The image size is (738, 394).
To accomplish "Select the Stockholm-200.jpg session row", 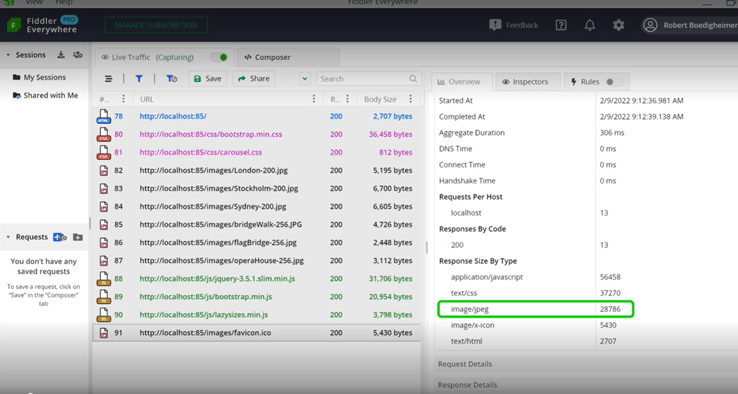I will tap(257, 188).
